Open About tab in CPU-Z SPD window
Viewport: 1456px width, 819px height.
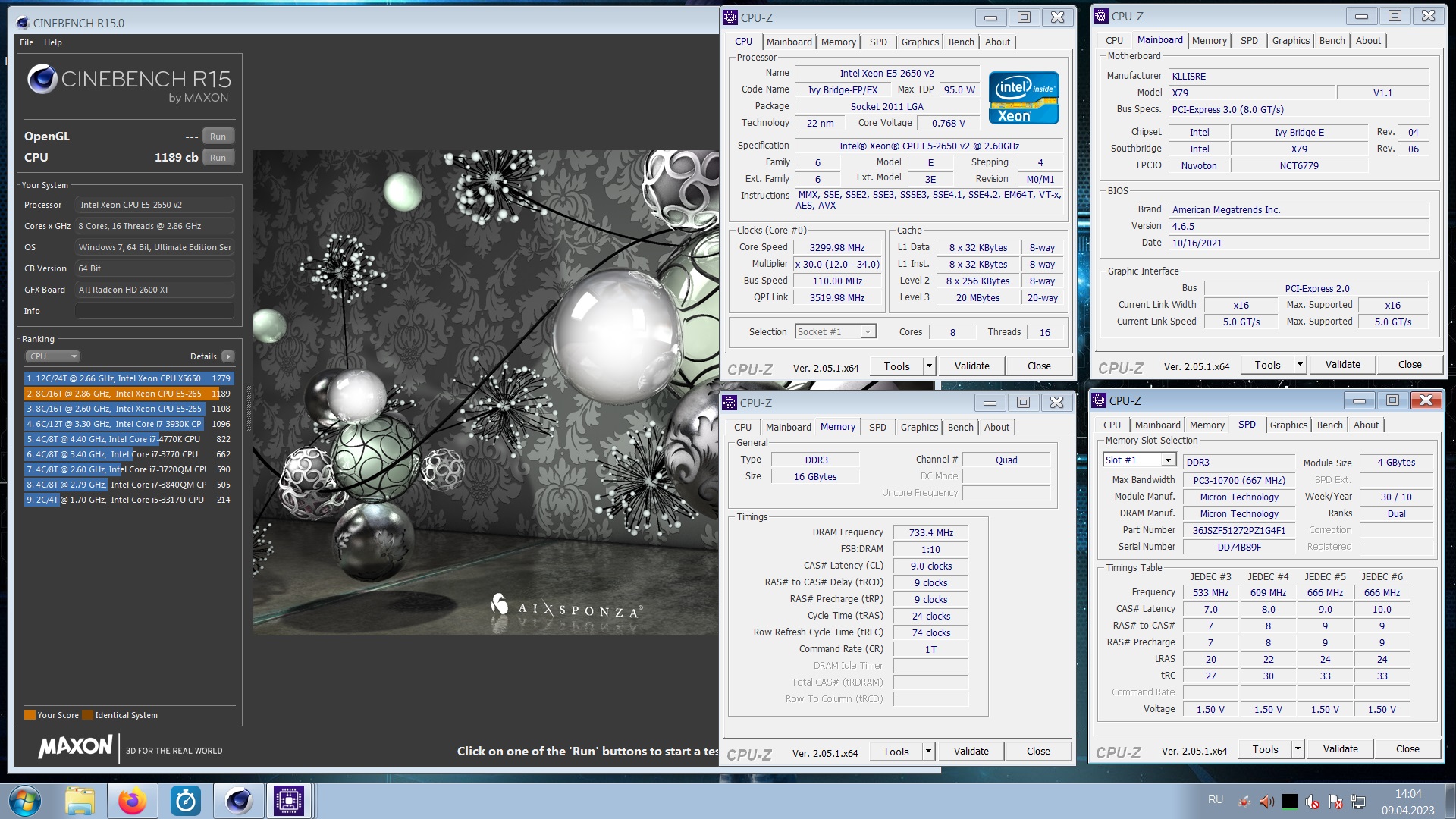tap(1366, 425)
